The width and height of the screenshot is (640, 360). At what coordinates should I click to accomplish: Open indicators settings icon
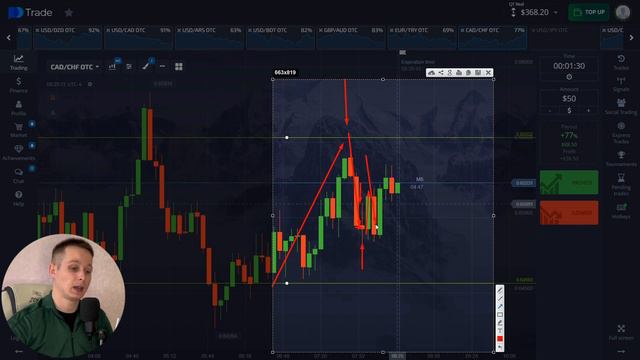[x=129, y=66]
